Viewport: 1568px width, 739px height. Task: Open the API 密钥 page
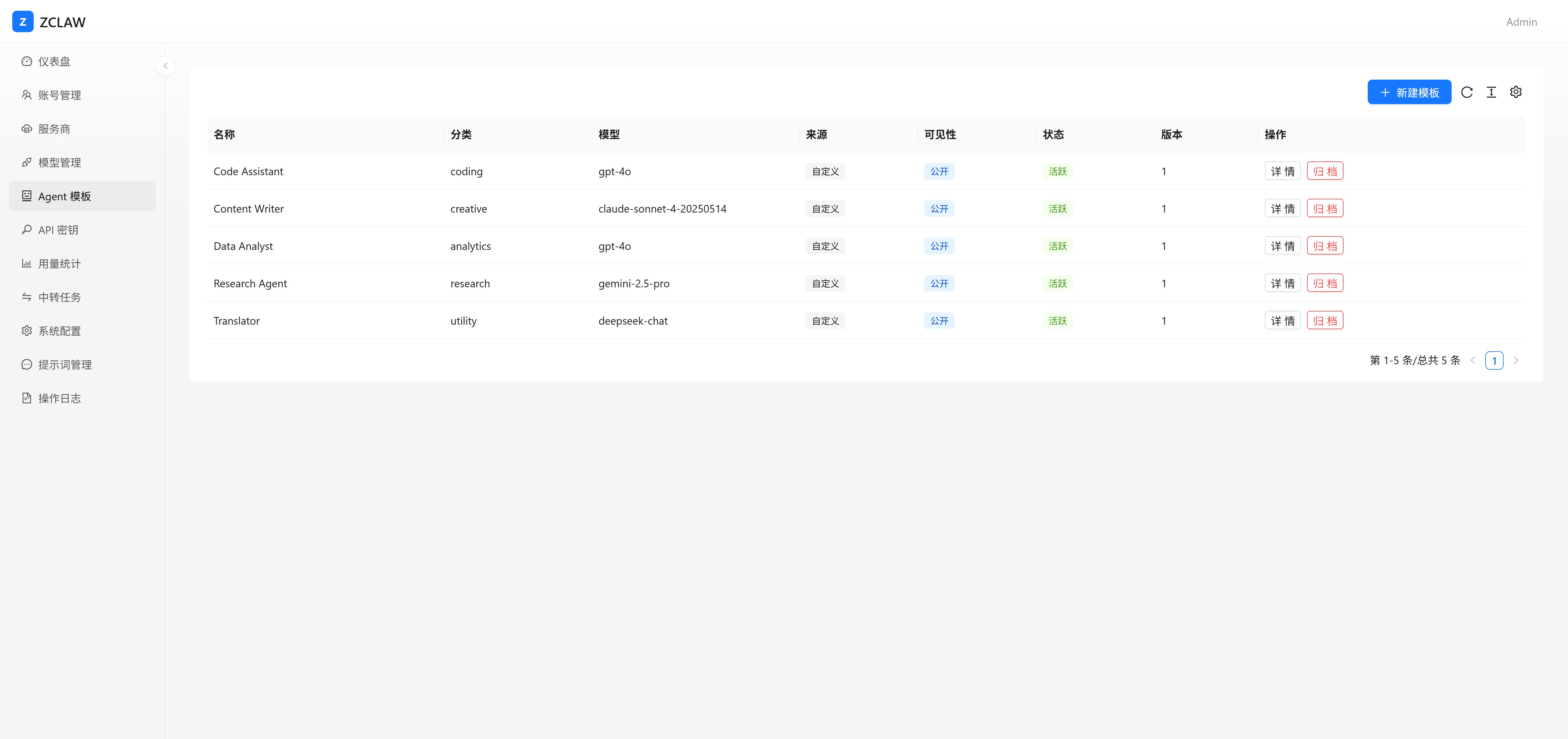click(x=58, y=230)
